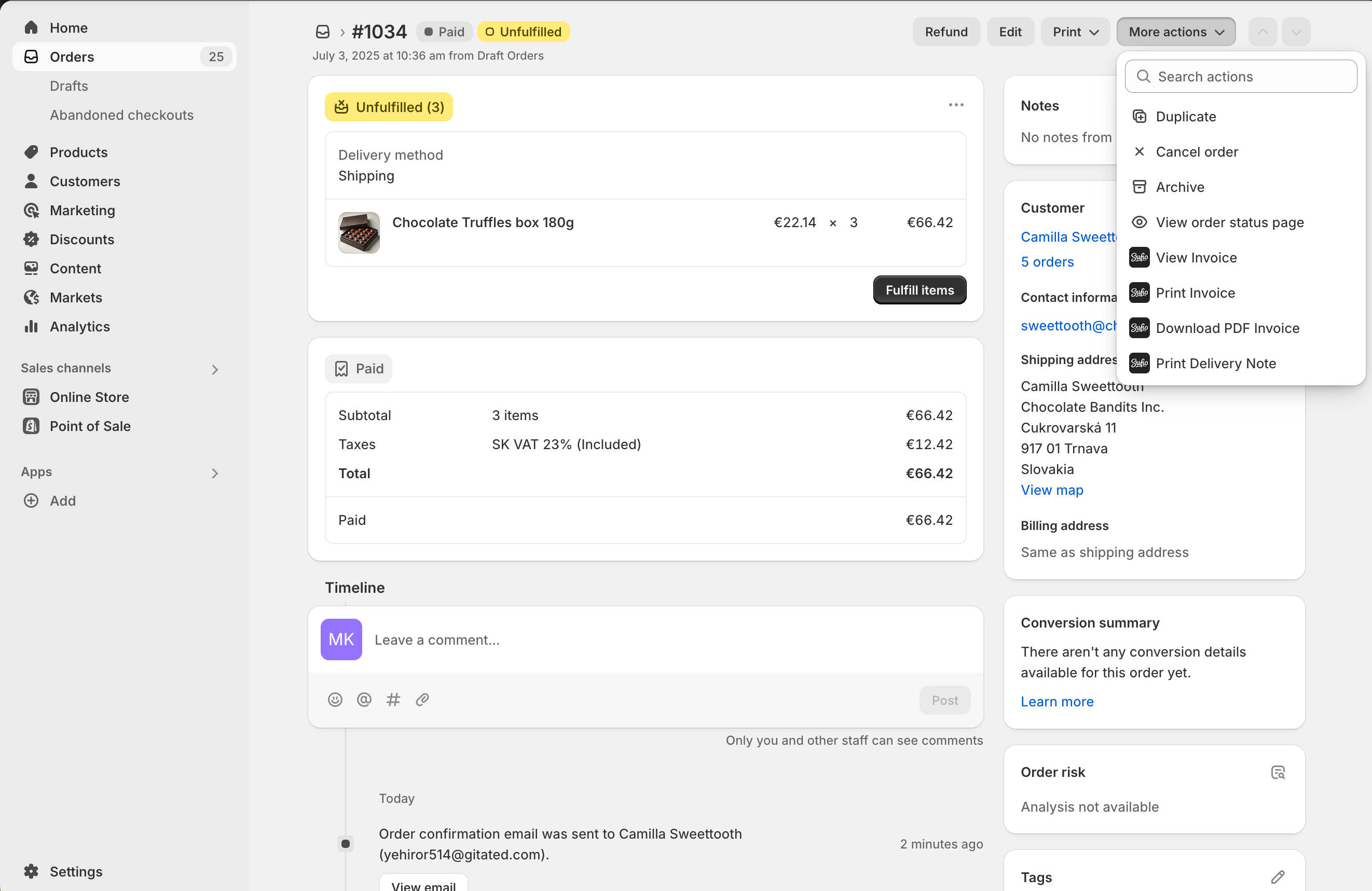Open the Marketing section
Viewport: 1372px width, 891px height.
(x=82, y=211)
